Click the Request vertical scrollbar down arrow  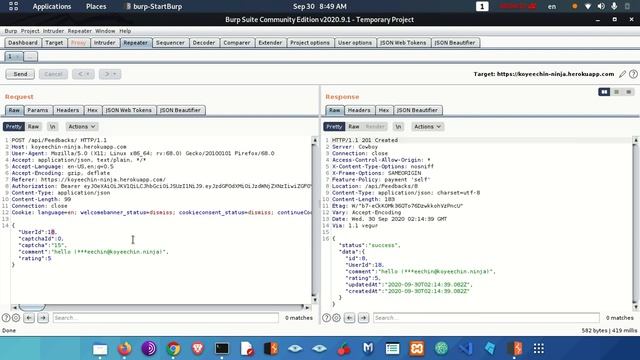(314, 300)
